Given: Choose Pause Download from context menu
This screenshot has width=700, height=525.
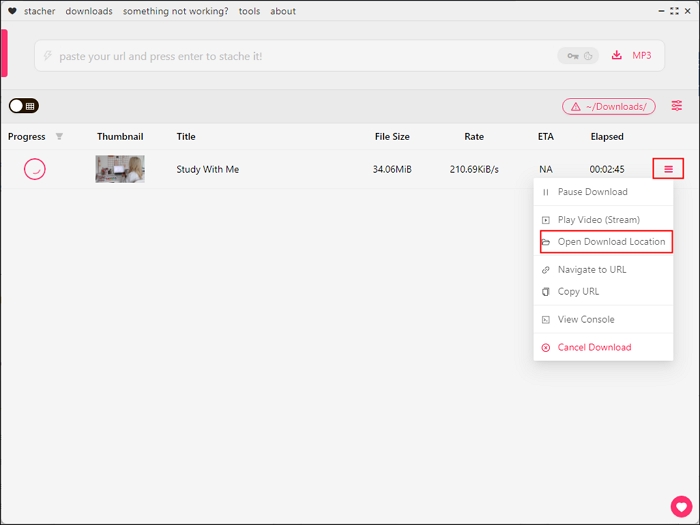Looking at the screenshot, I should coord(603,192).
